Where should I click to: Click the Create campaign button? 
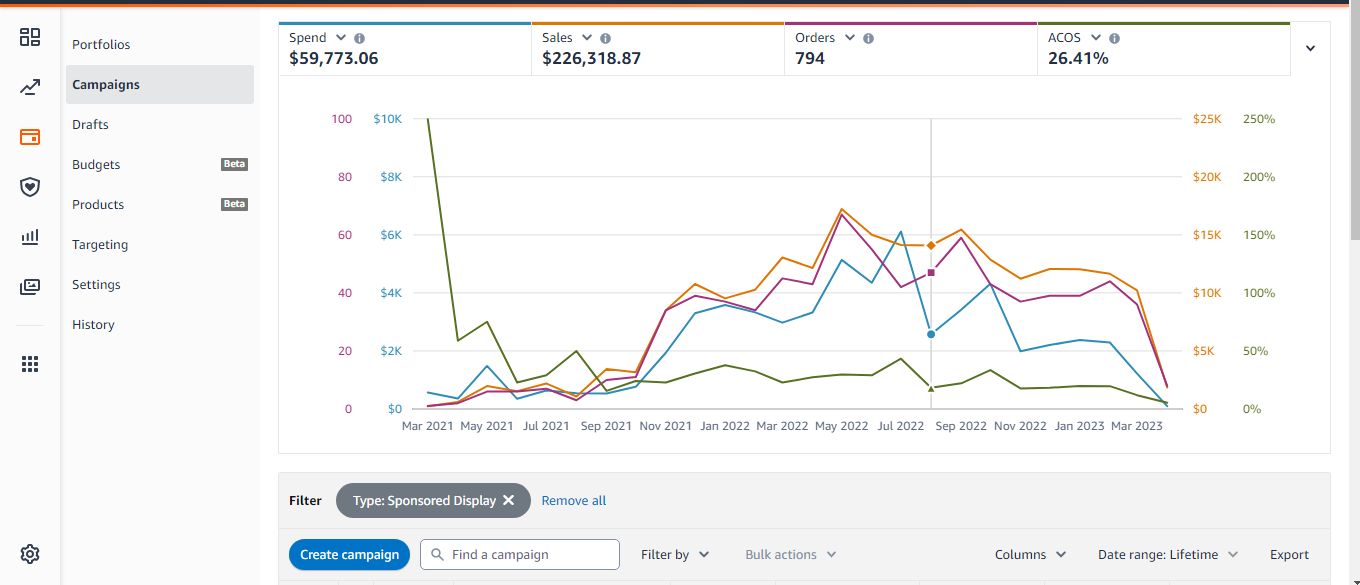(x=349, y=555)
